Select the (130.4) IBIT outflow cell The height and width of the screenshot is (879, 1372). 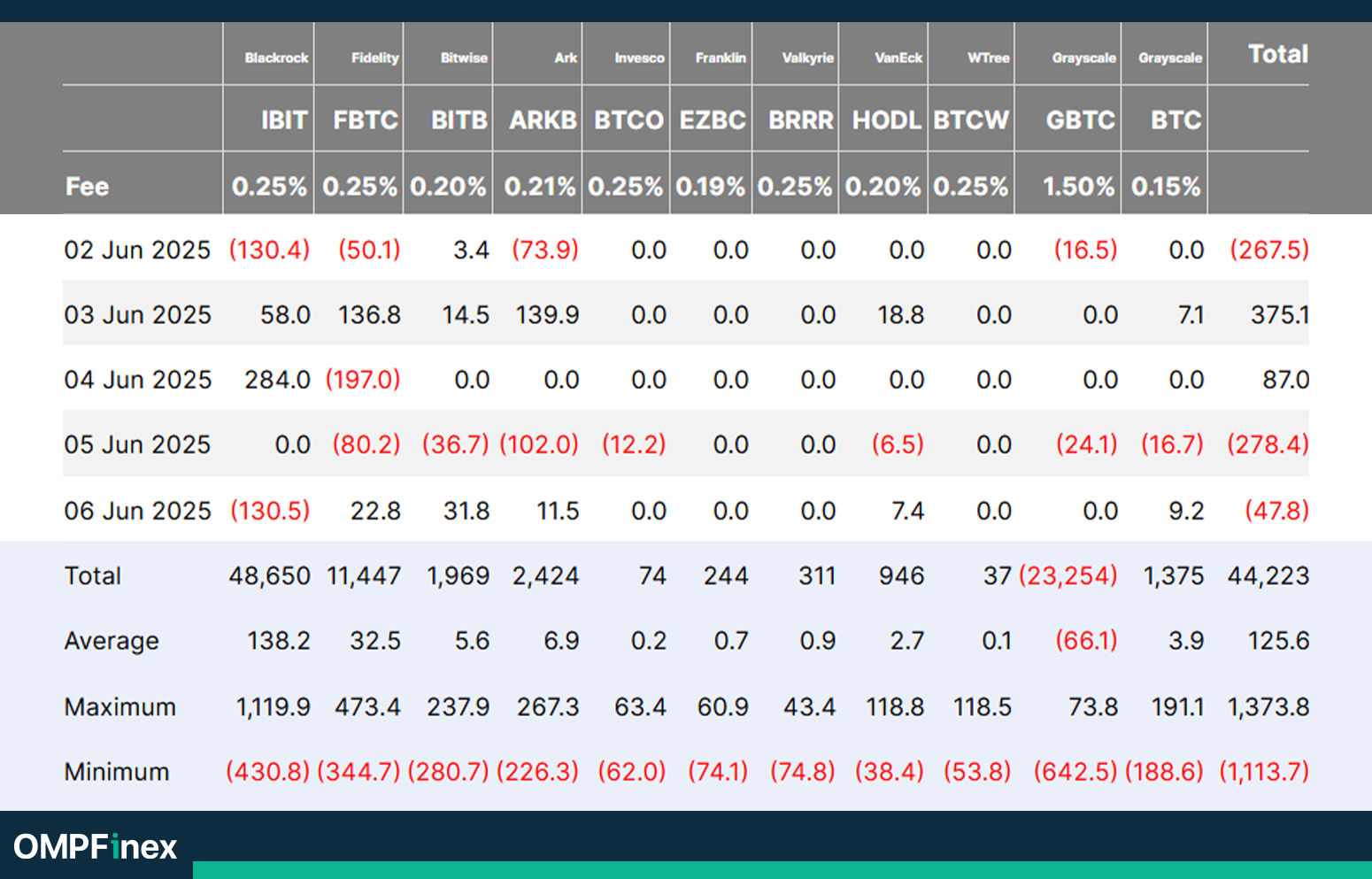[270, 250]
